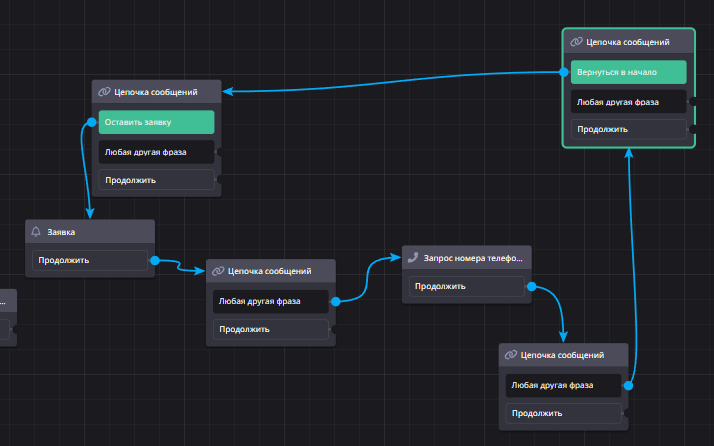Image resolution: width=714 pixels, height=446 pixels.
Task: Click blue output port of phone request's Продолжить
Action: pyautogui.click(x=531, y=287)
